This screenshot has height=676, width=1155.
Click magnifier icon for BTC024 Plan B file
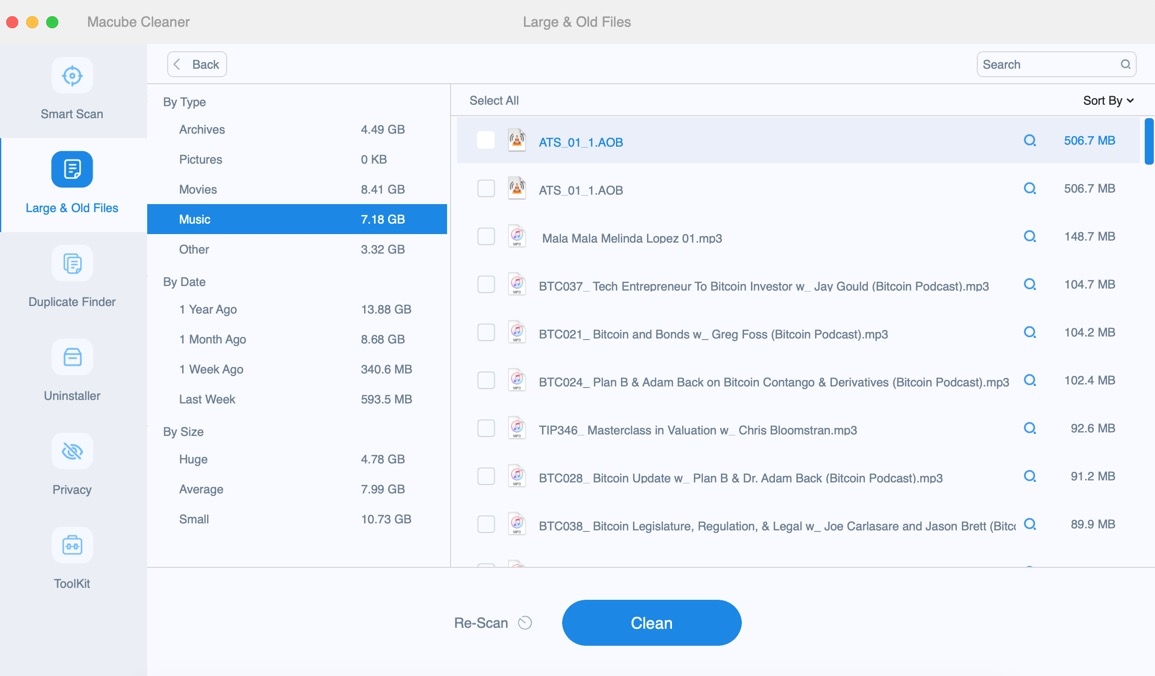tap(1030, 380)
